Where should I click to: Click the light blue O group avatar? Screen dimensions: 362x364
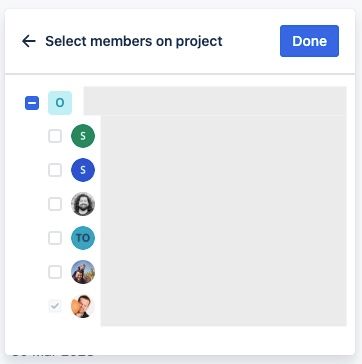click(x=60, y=103)
